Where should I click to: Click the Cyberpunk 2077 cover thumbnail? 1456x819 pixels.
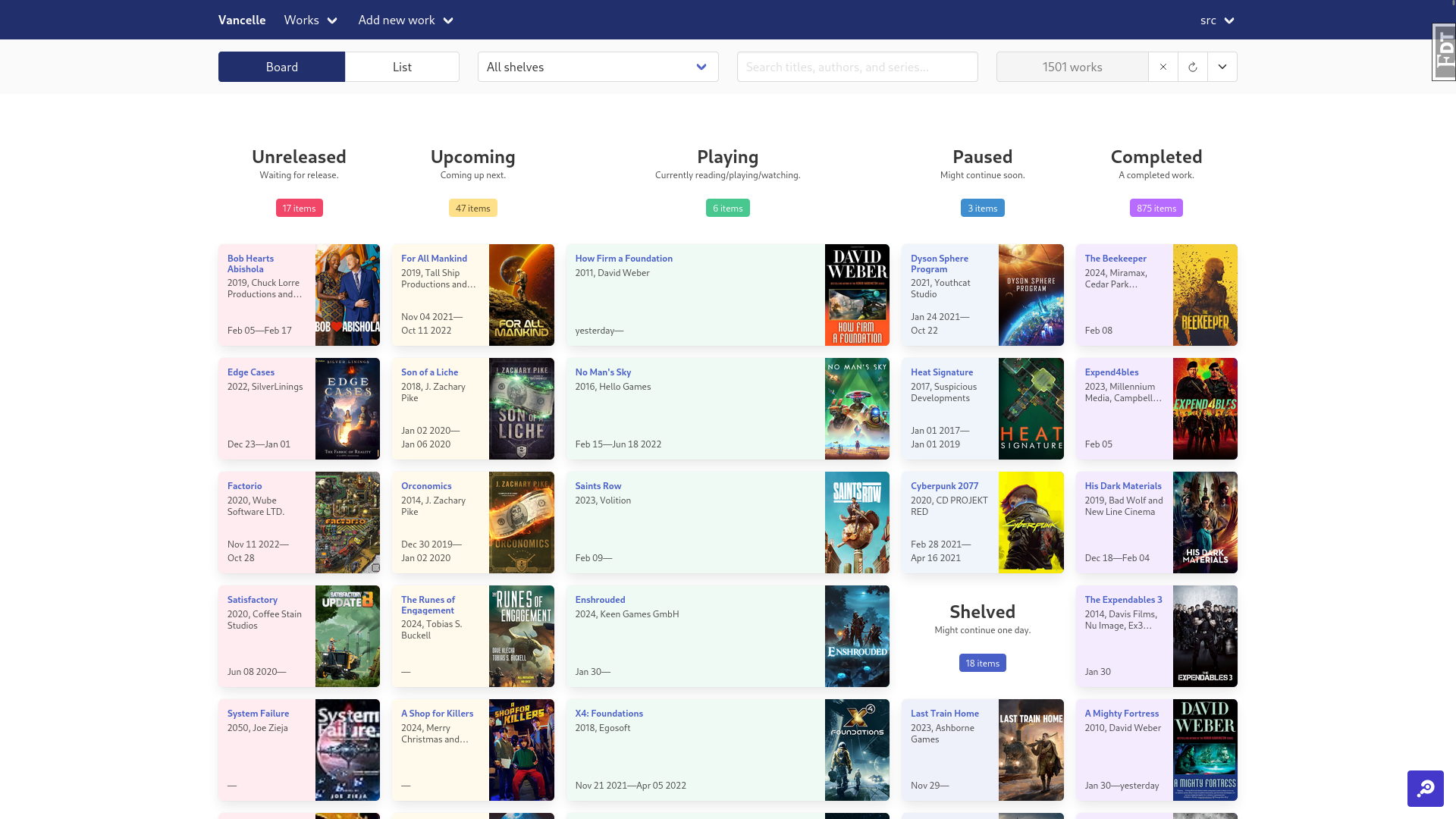(x=1031, y=522)
